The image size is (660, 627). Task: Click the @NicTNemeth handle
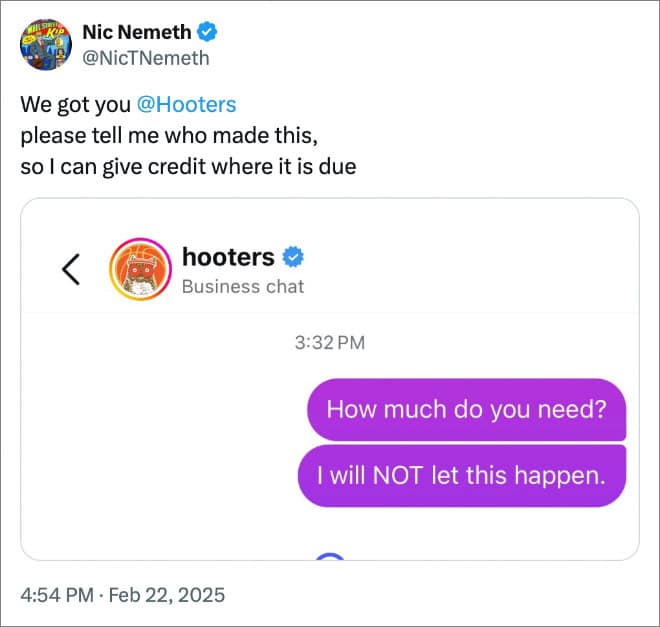[146, 57]
